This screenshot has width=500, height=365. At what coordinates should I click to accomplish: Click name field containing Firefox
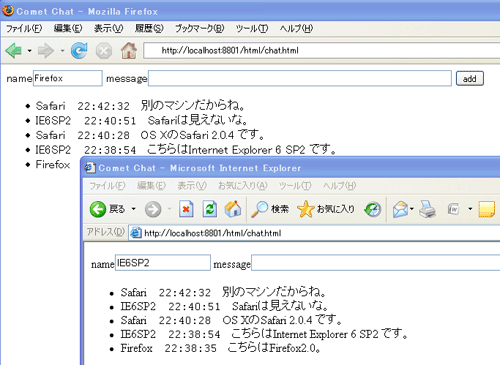point(68,78)
